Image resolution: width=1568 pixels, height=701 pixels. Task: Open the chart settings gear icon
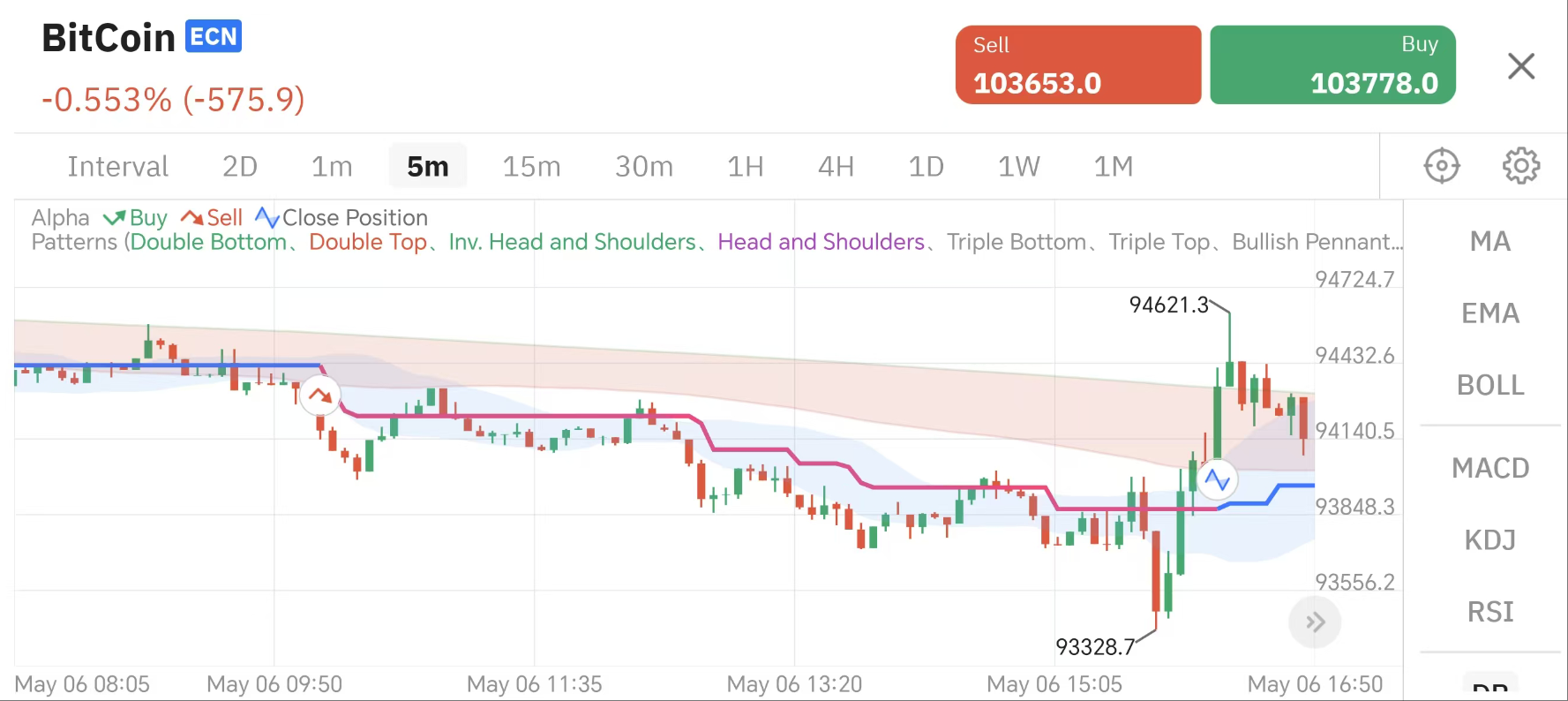(1520, 165)
